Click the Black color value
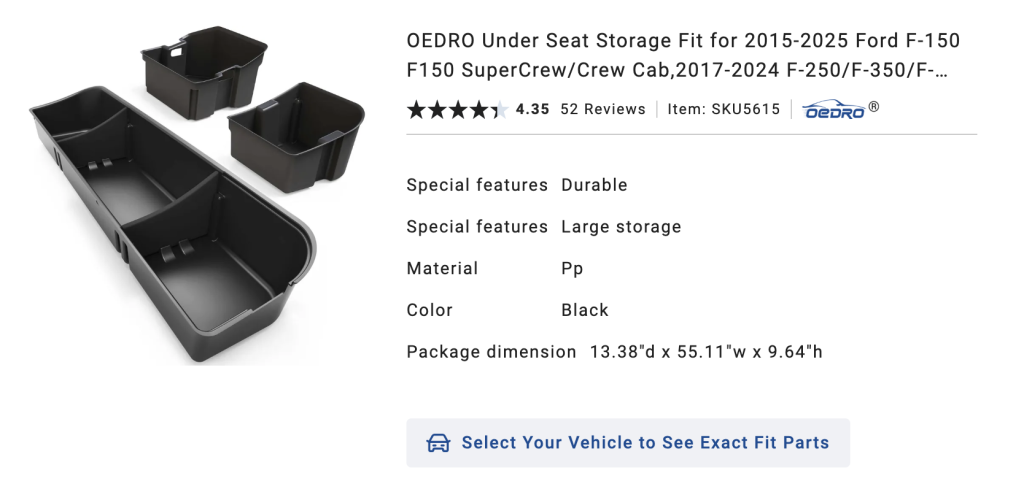The image size is (1024, 492). click(x=585, y=311)
